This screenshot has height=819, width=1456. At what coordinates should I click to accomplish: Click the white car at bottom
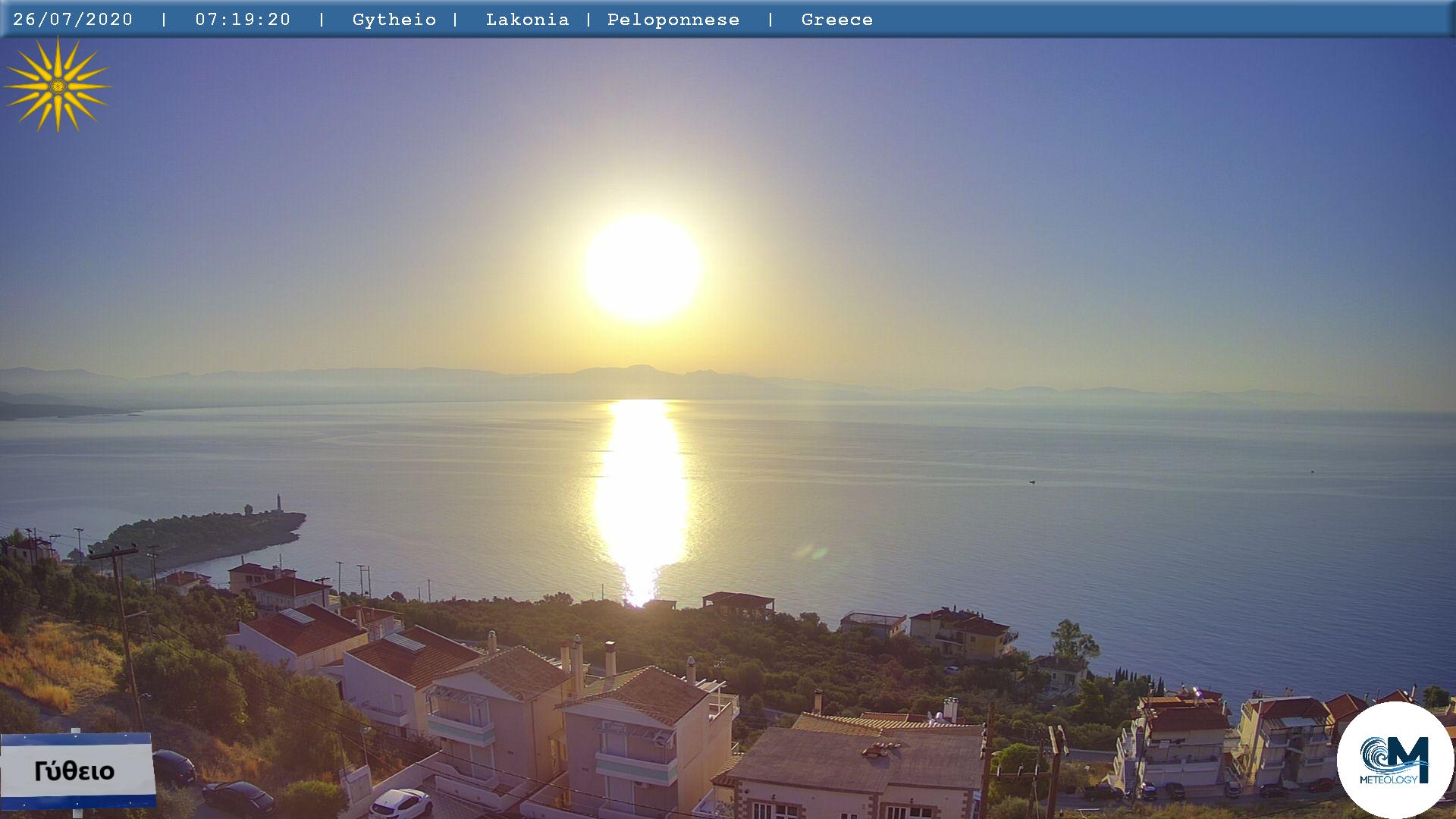(x=401, y=802)
